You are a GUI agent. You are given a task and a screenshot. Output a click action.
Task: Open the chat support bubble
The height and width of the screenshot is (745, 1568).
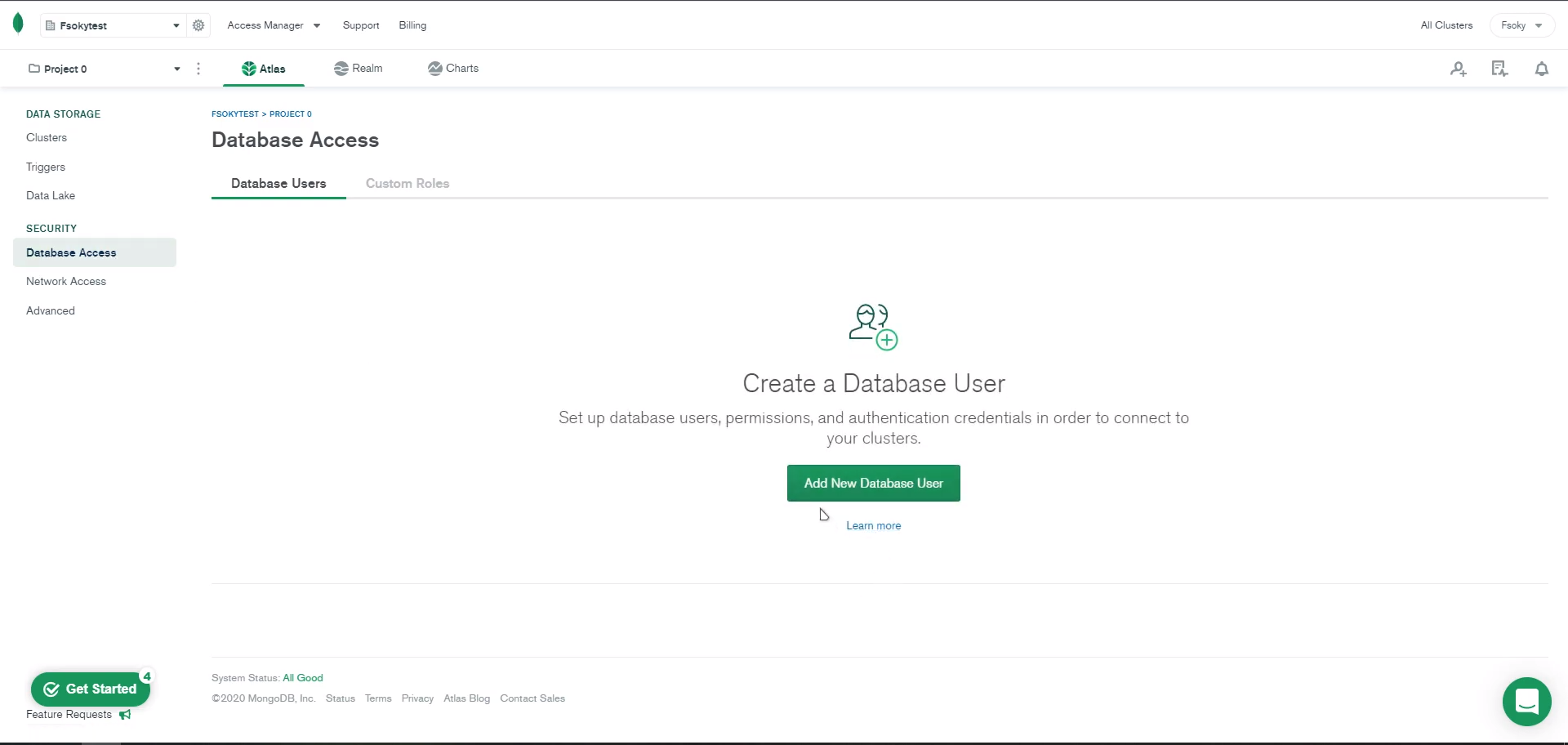[x=1527, y=702]
